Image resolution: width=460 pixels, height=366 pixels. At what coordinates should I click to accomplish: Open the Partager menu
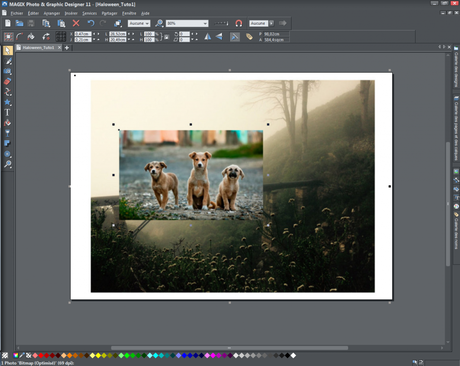109,13
